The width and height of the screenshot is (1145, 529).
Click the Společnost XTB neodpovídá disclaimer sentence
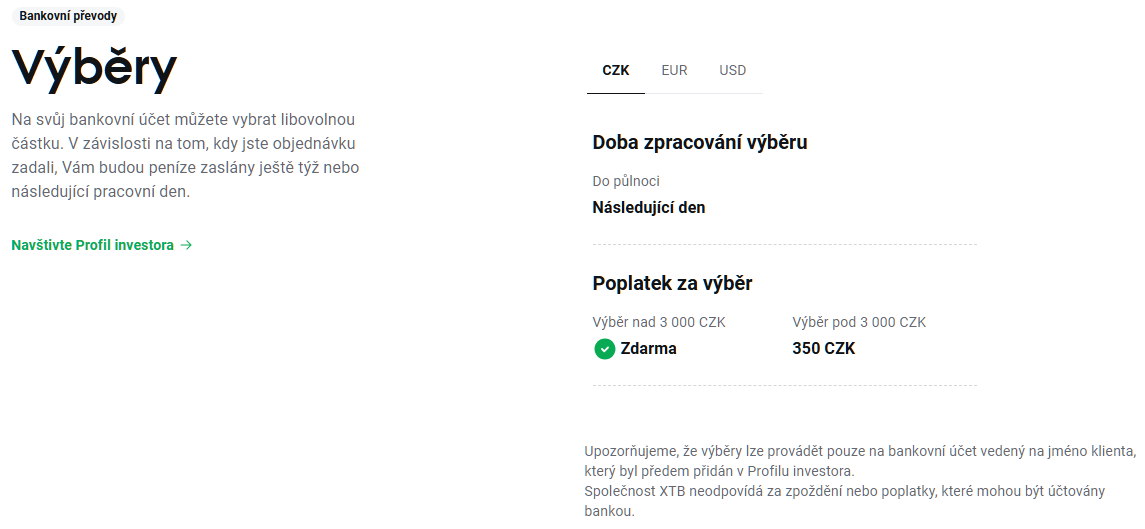pyautogui.click(x=859, y=500)
